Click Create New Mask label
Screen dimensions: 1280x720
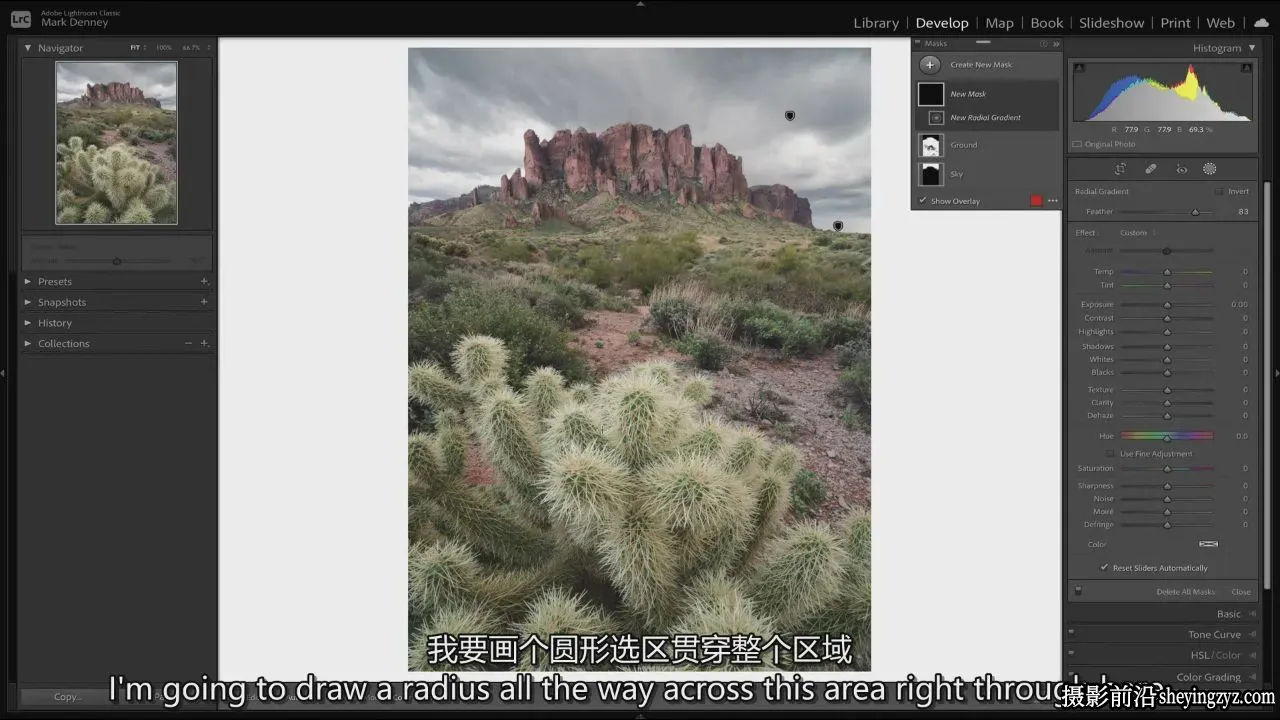pyautogui.click(x=981, y=65)
